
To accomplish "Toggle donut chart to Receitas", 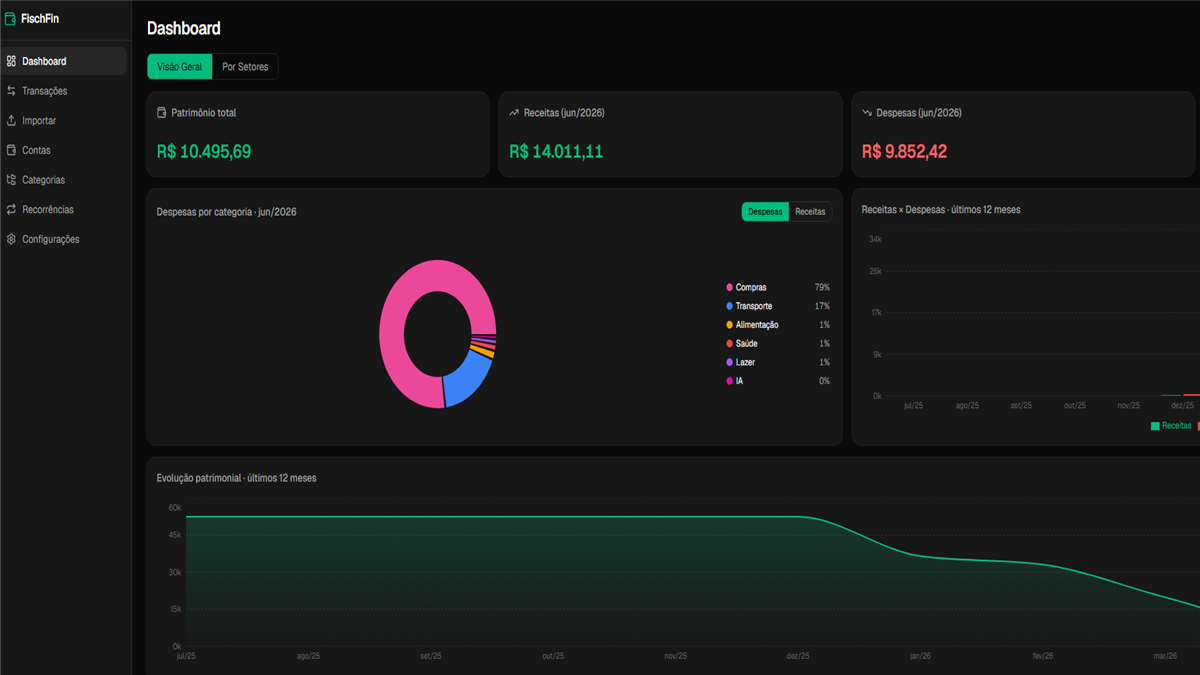I will [x=810, y=212].
